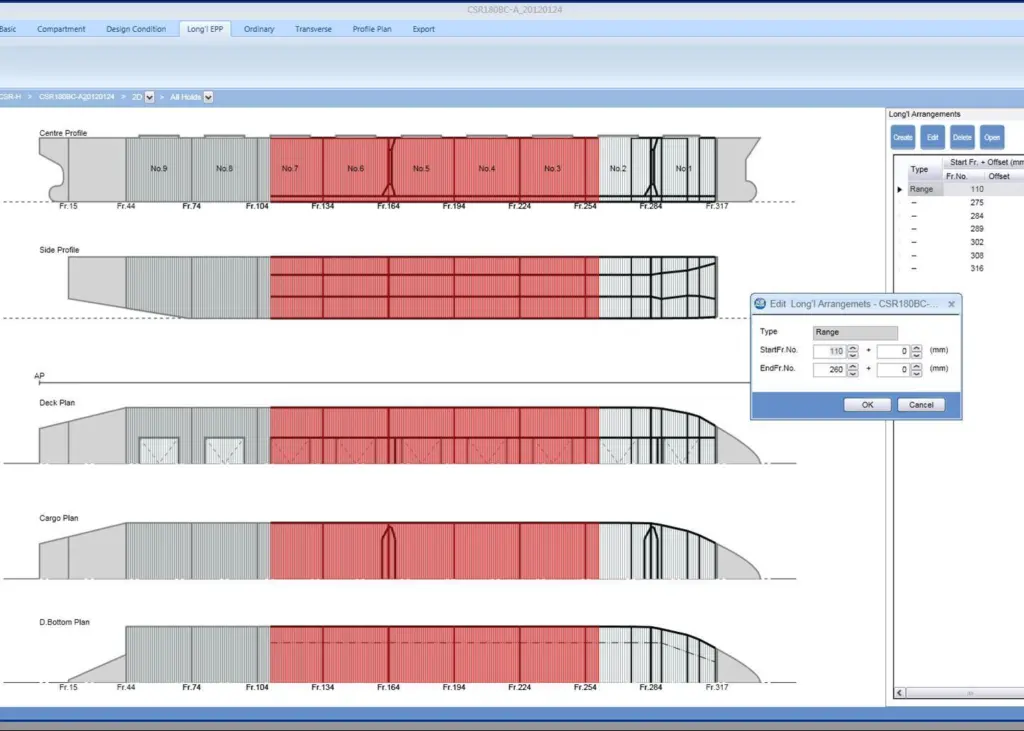Click the StartFr.No. offset field
Viewport: 1024px width, 731px height.
coord(893,351)
